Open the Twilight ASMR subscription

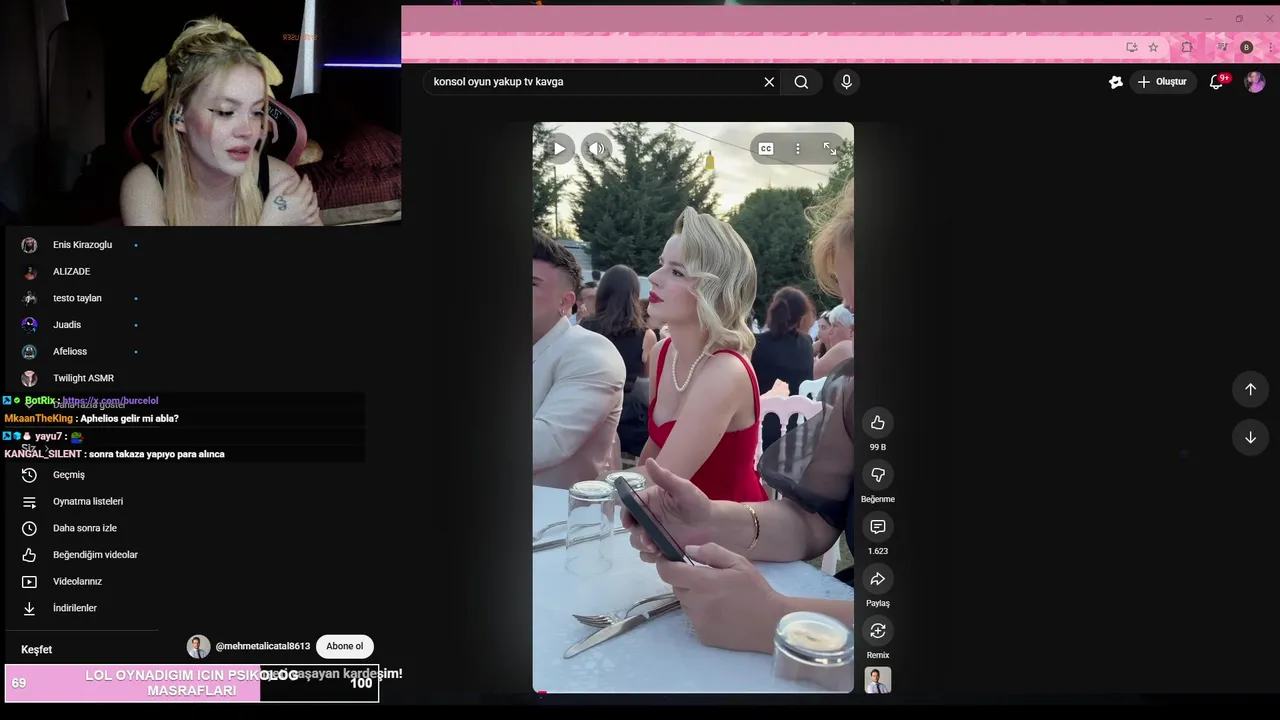(82, 378)
